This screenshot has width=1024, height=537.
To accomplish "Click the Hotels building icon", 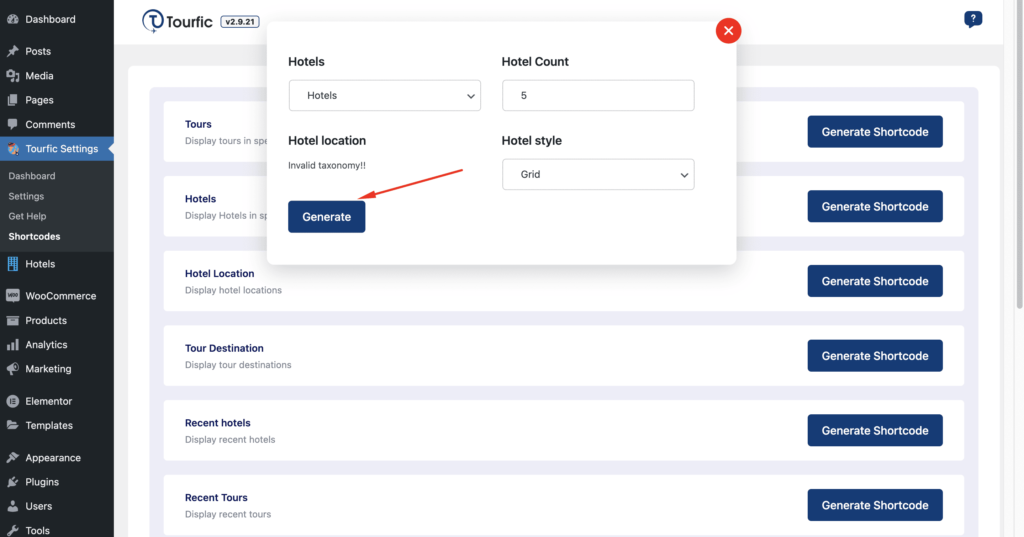I will [12, 264].
